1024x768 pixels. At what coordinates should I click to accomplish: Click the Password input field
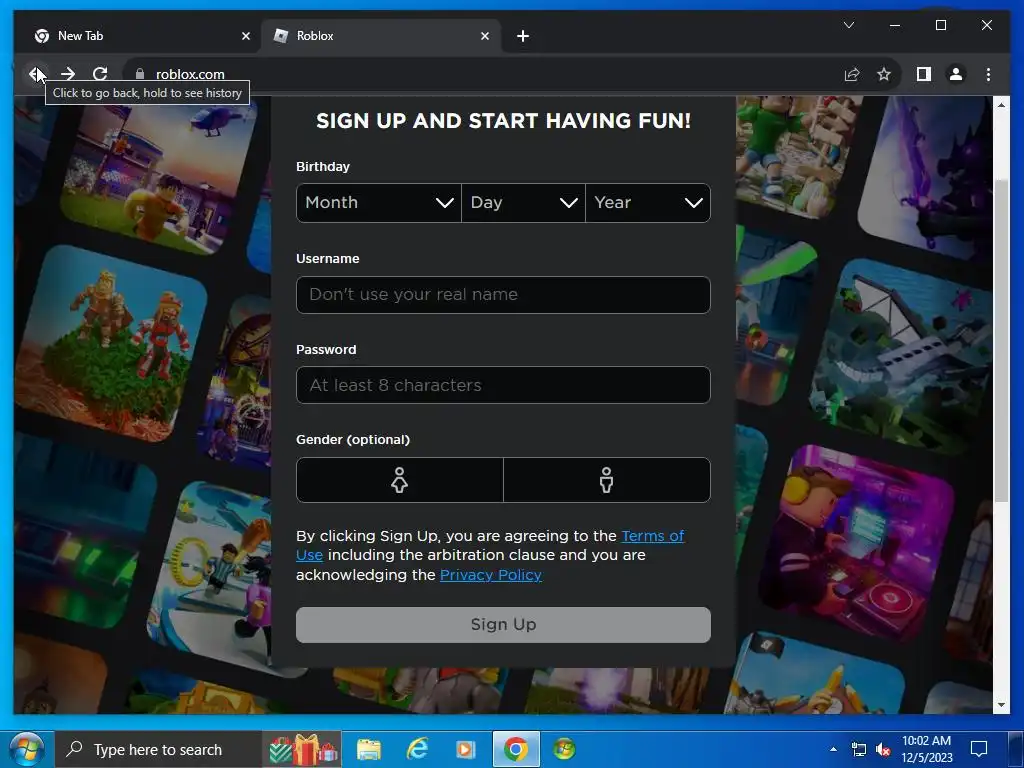[503, 385]
